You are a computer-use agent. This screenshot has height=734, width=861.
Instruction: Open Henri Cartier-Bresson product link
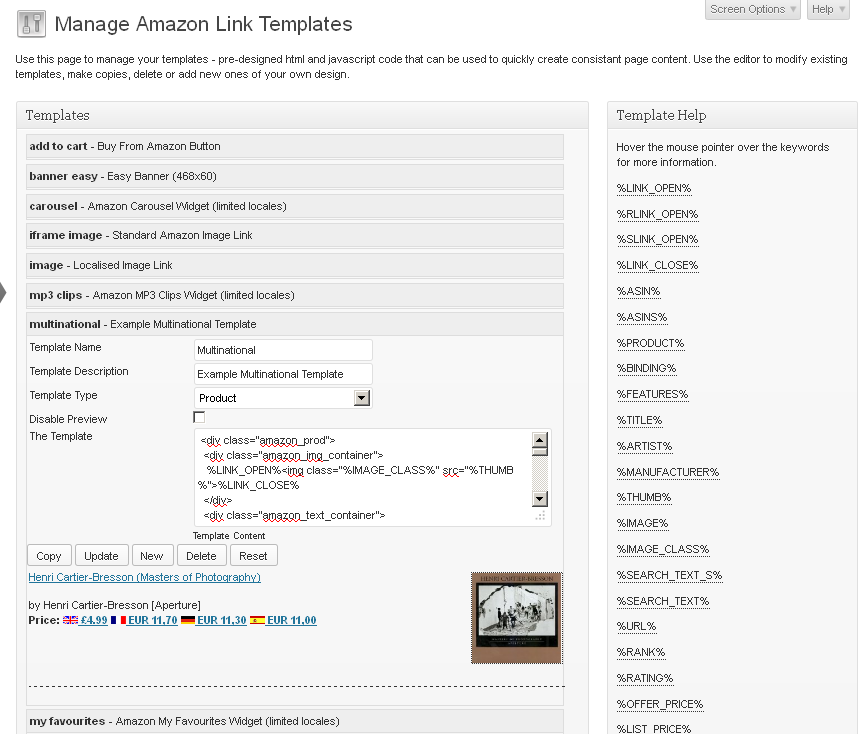tap(144, 577)
